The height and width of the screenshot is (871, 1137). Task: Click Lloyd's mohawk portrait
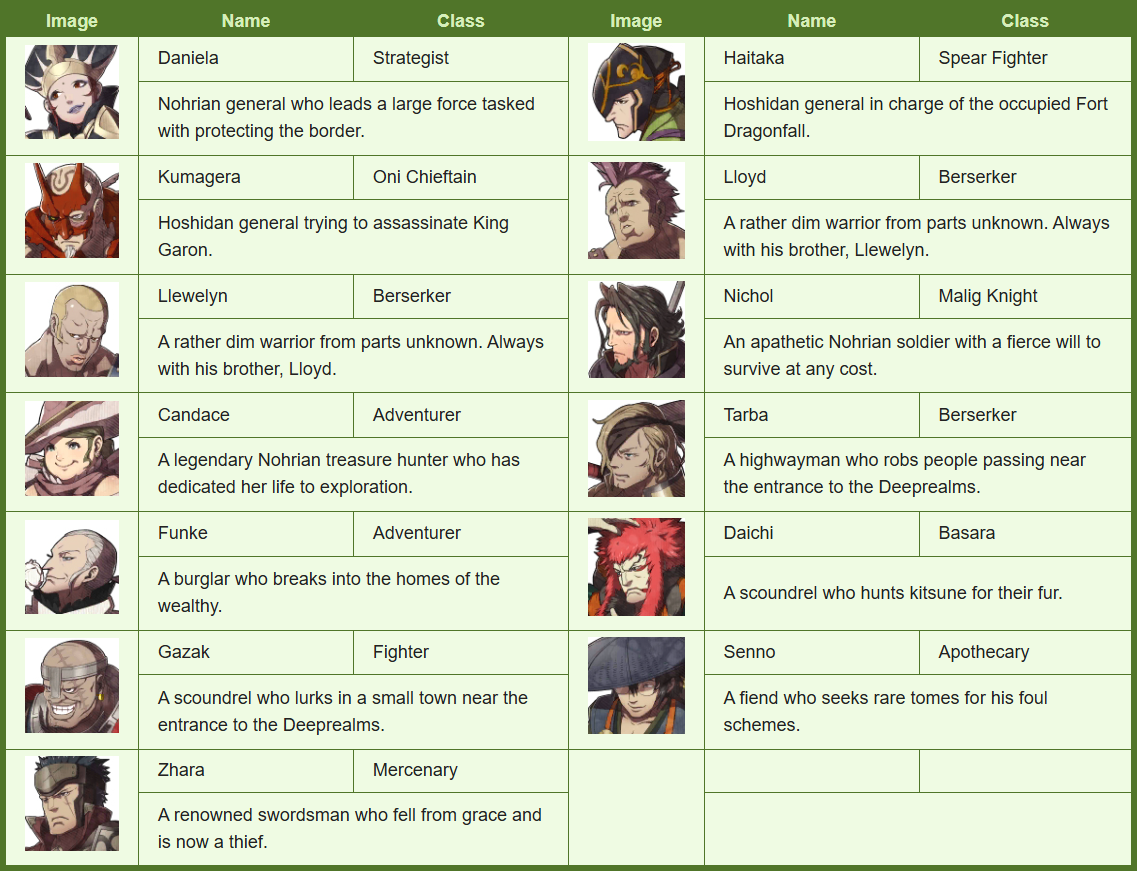(x=636, y=210)
